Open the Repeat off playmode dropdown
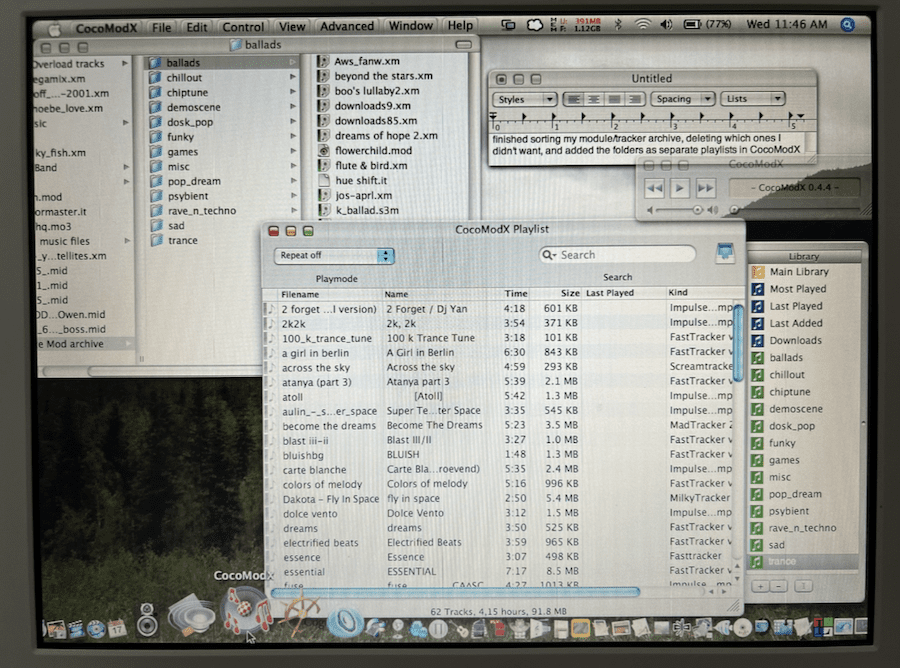This screenshot has width=900, height=668. pos(334,255)
